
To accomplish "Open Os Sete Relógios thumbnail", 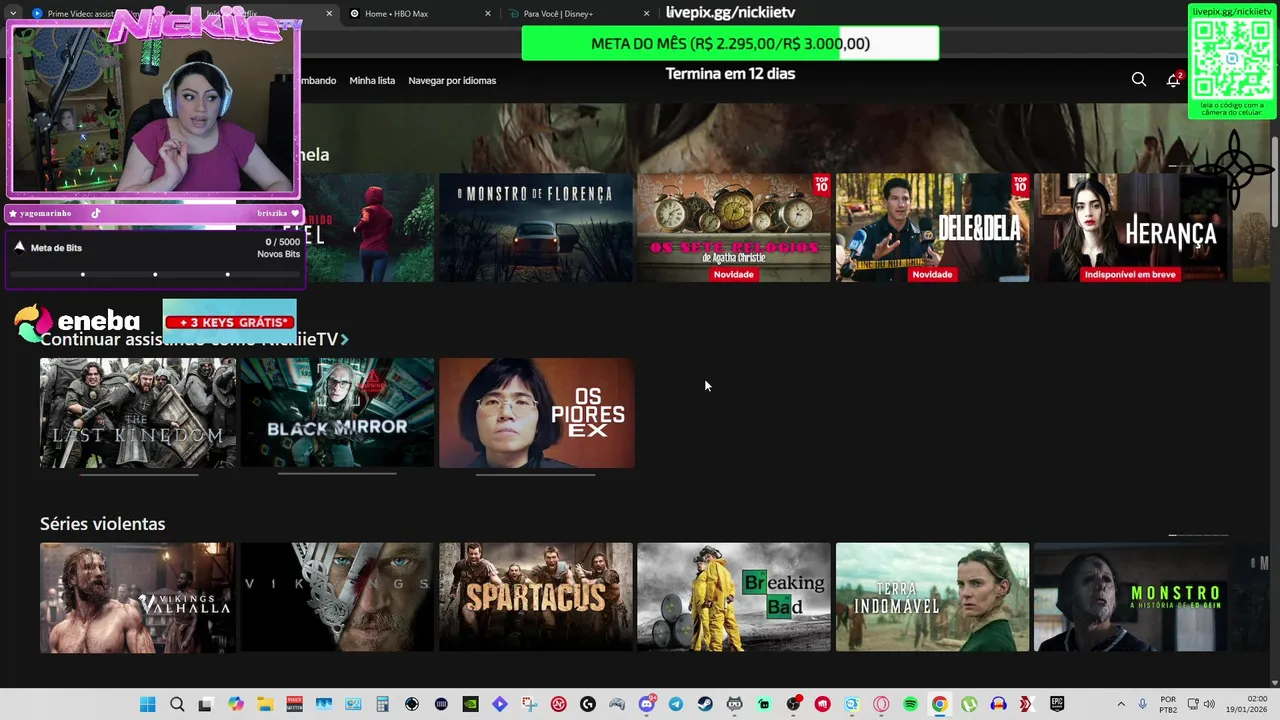I will 734,228.
